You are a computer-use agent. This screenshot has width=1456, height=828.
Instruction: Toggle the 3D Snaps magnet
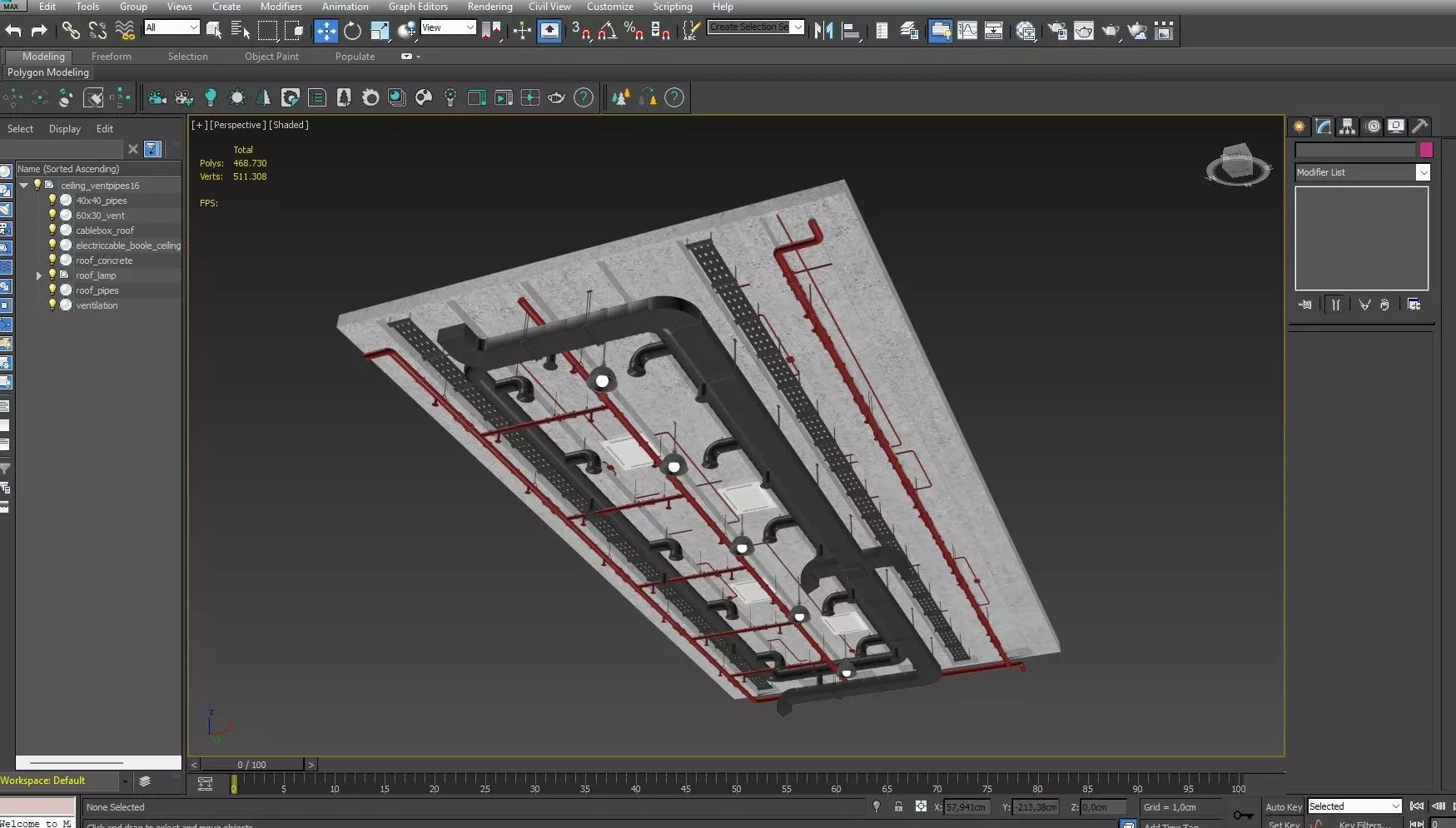[581, 31]
